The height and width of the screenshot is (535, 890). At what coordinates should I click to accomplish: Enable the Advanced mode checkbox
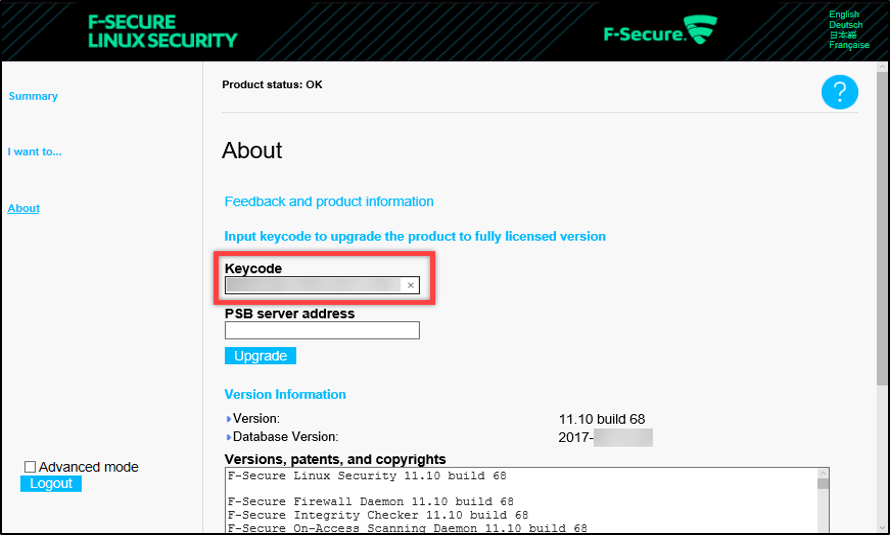pyautogui.click(x=30, y=467)
